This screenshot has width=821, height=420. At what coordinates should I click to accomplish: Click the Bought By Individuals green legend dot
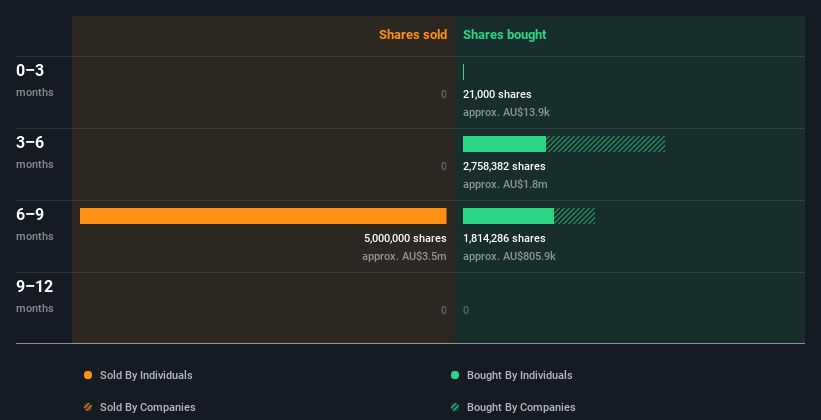(x=455, y=375)
